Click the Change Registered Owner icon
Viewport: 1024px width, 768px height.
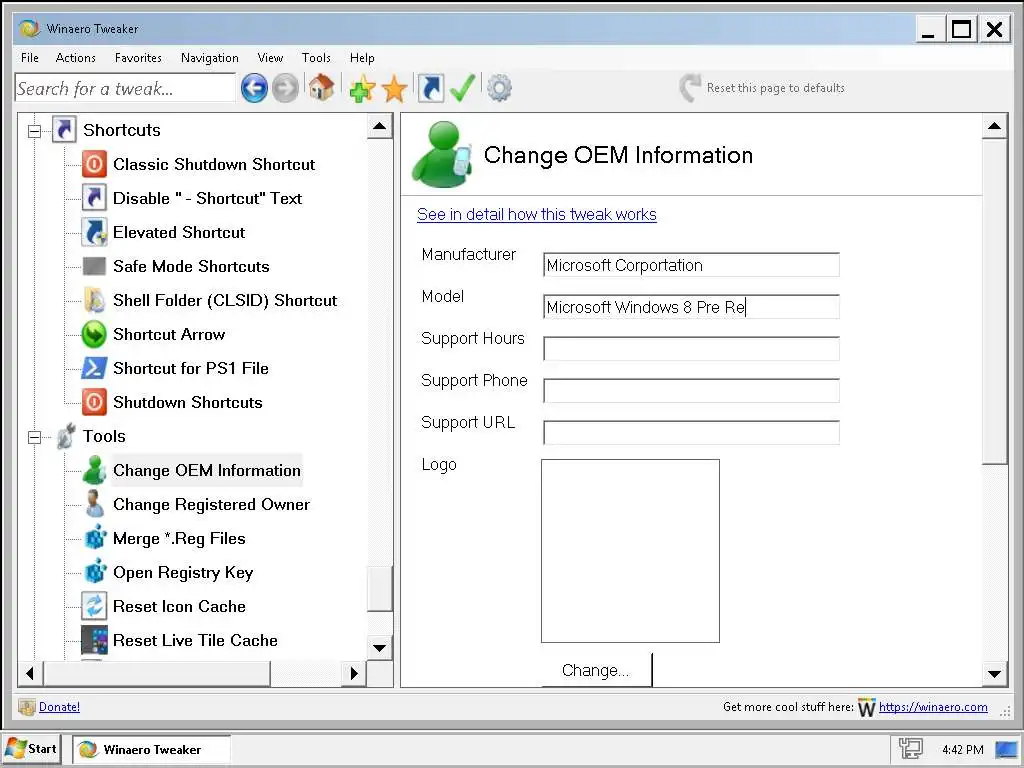[x=94, y=504]
